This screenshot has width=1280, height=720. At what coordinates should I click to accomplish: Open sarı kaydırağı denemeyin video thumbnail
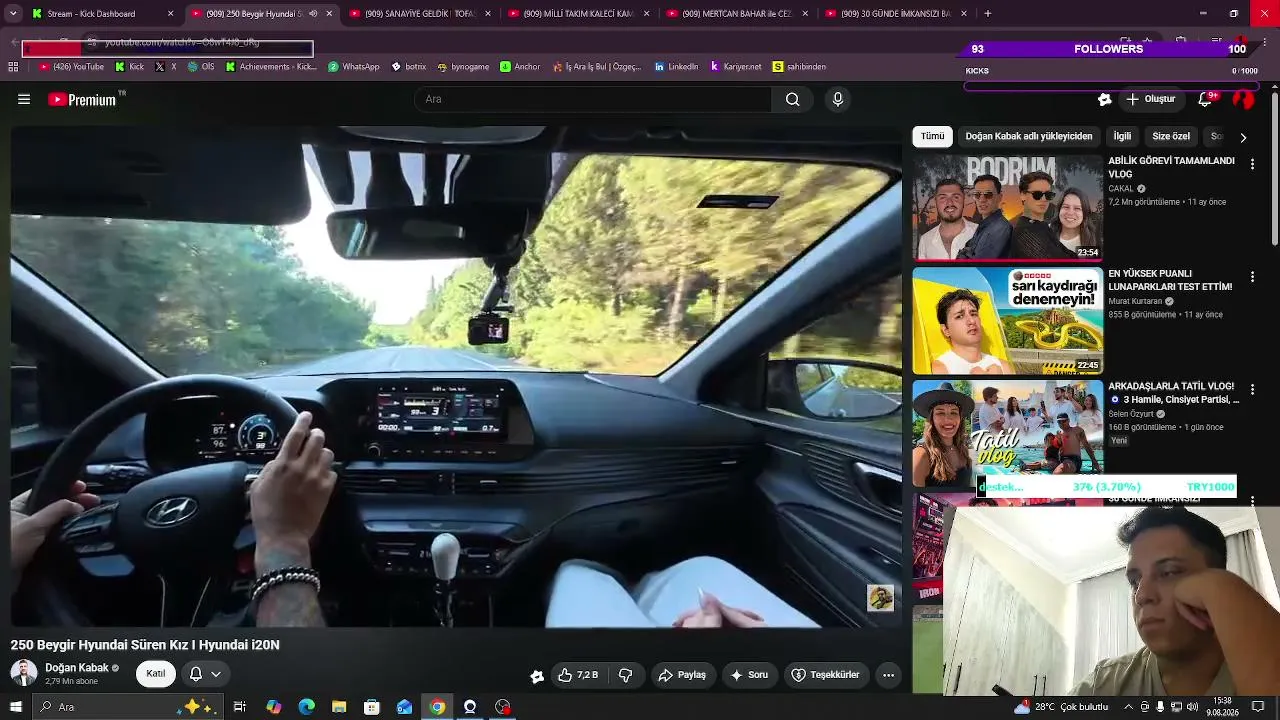pyautogui.click(x=1008, y=320)
